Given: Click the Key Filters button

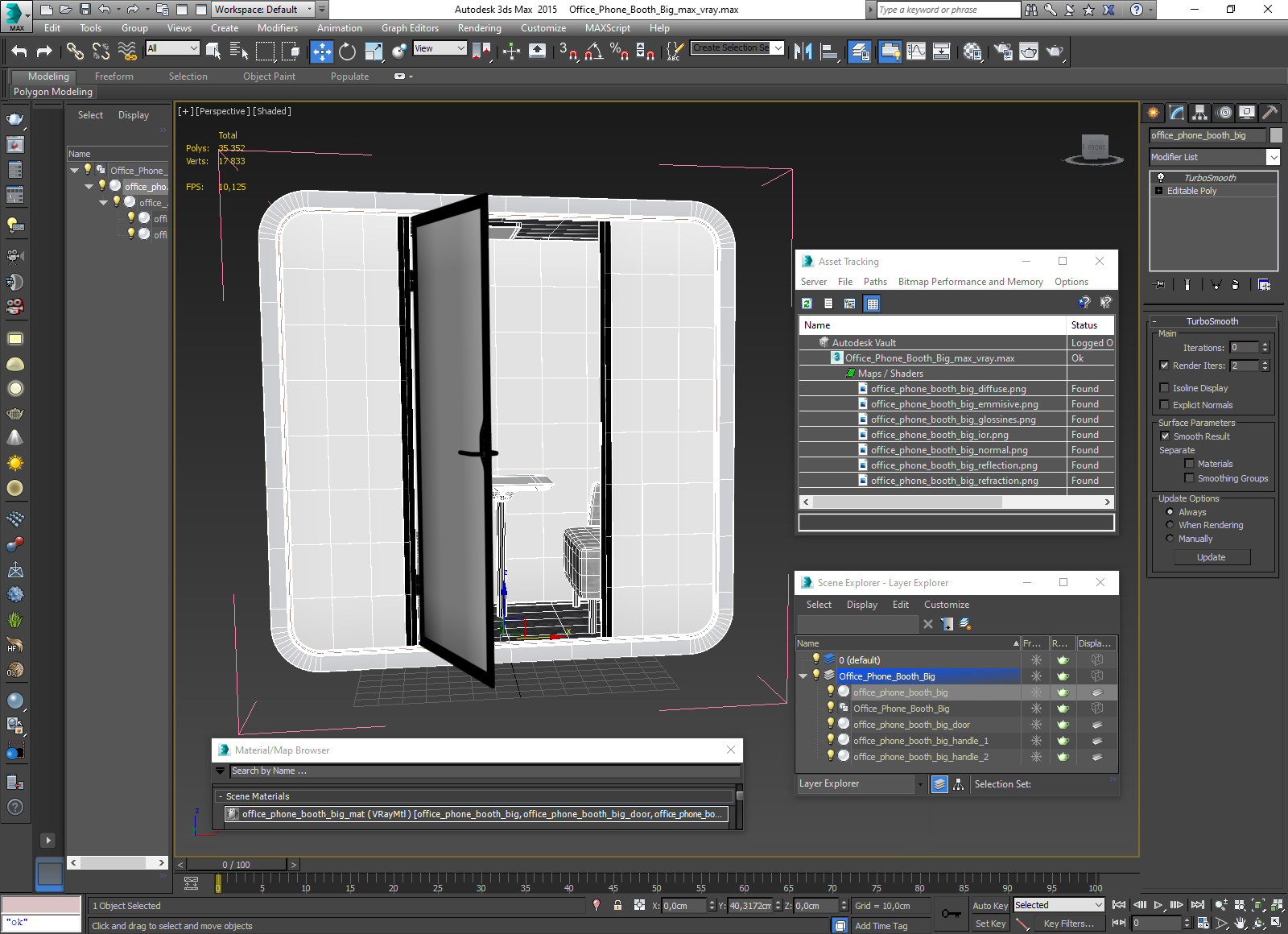Looking at the screenshot, I should click(x=1068, y=924).
